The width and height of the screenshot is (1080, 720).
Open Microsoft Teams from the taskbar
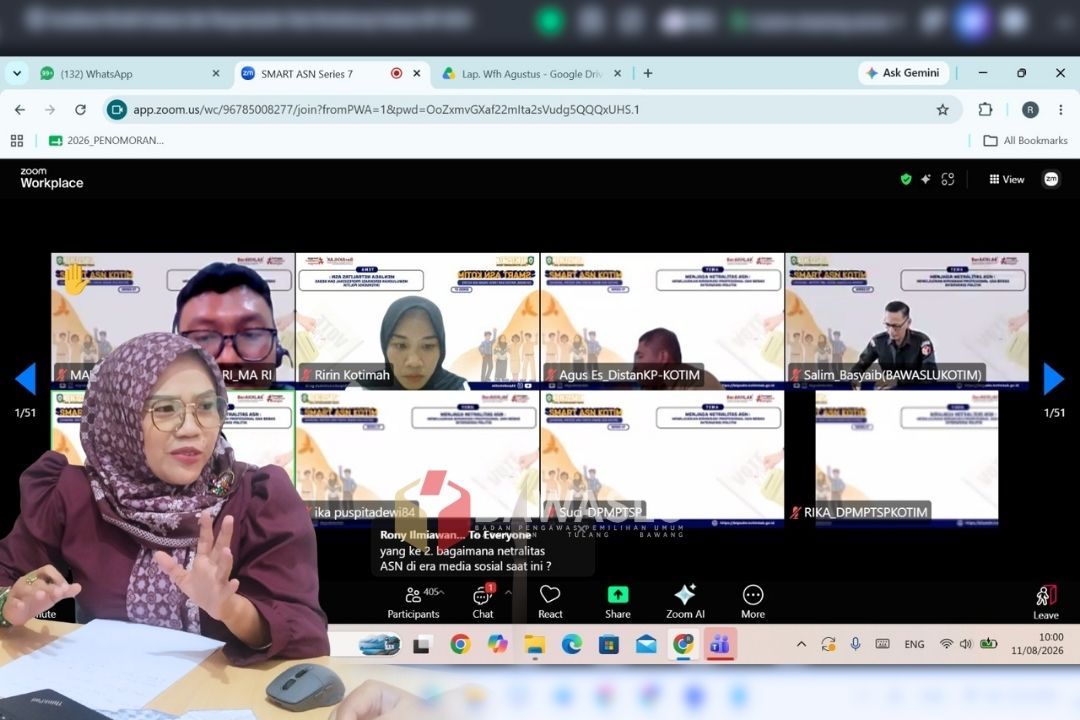pos(720,644)
